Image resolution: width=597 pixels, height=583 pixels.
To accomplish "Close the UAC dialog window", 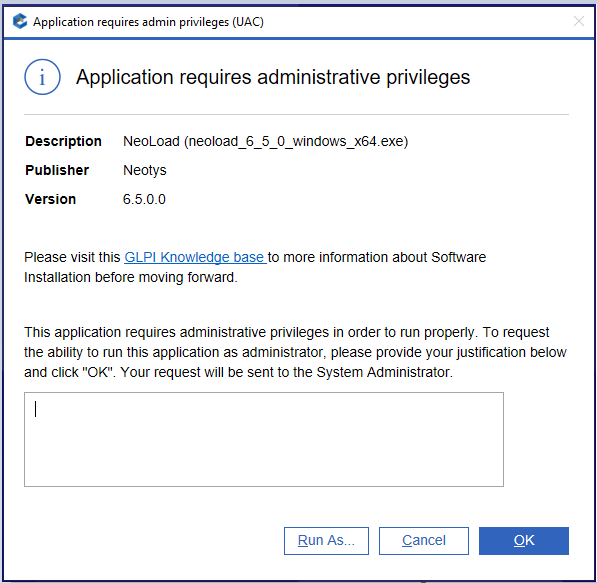I will [579, 21].
